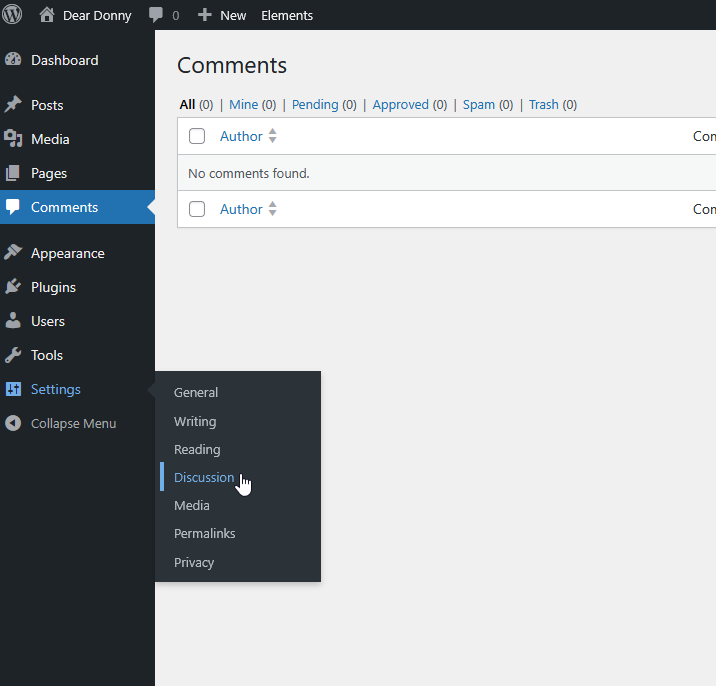Click the plus icon next to New
716x686 pixels.
[205, 15]
